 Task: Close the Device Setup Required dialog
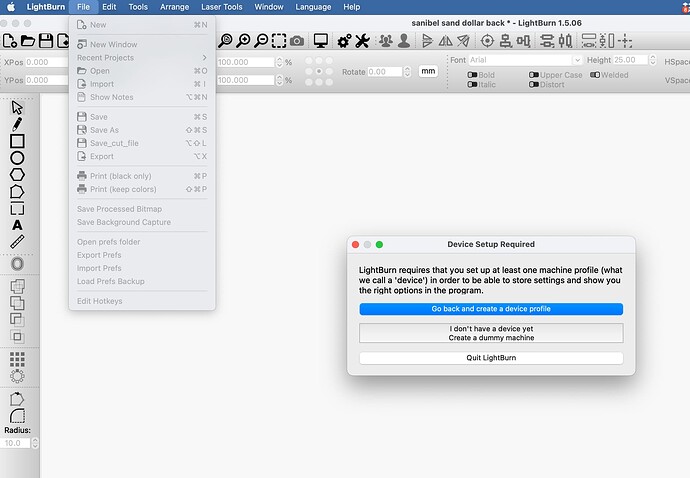point(356,244)
